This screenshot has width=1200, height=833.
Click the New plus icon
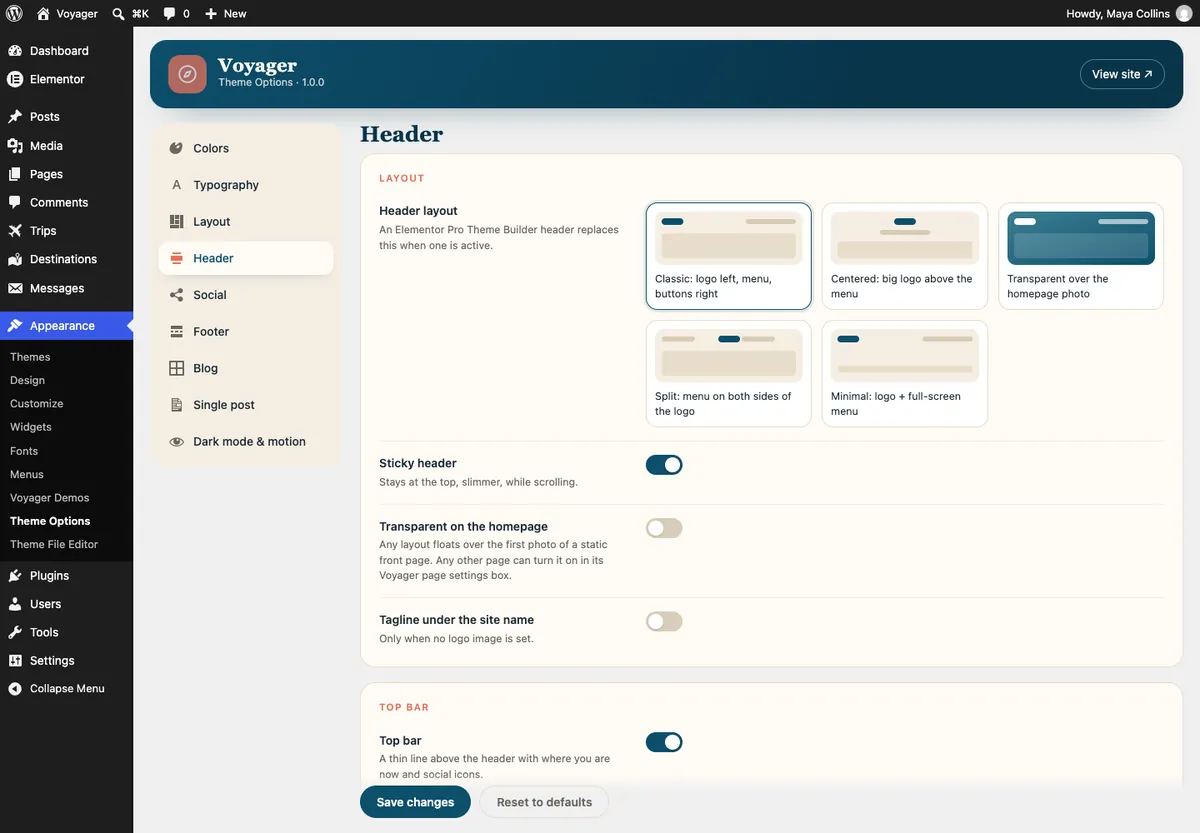211,14
